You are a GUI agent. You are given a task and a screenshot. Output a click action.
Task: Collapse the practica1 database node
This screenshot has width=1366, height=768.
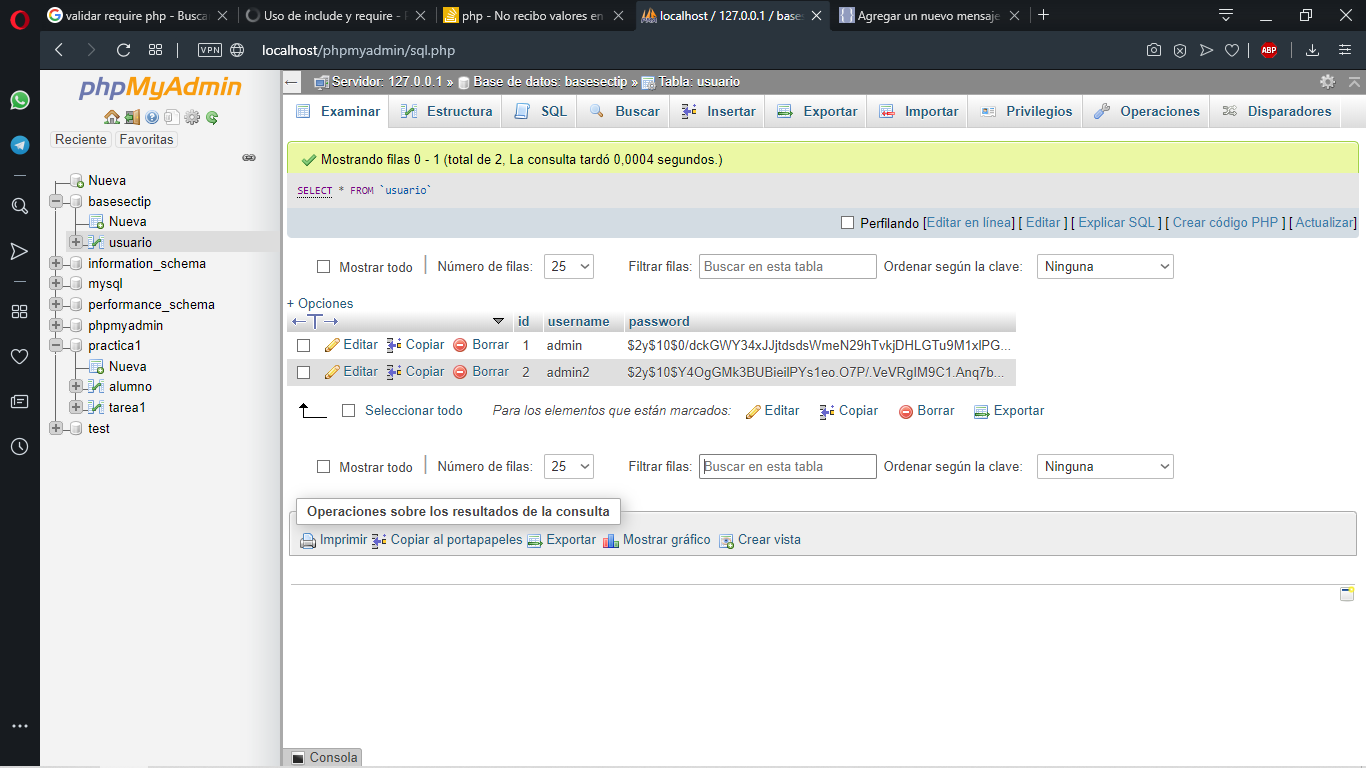click(x=56, y=346)
